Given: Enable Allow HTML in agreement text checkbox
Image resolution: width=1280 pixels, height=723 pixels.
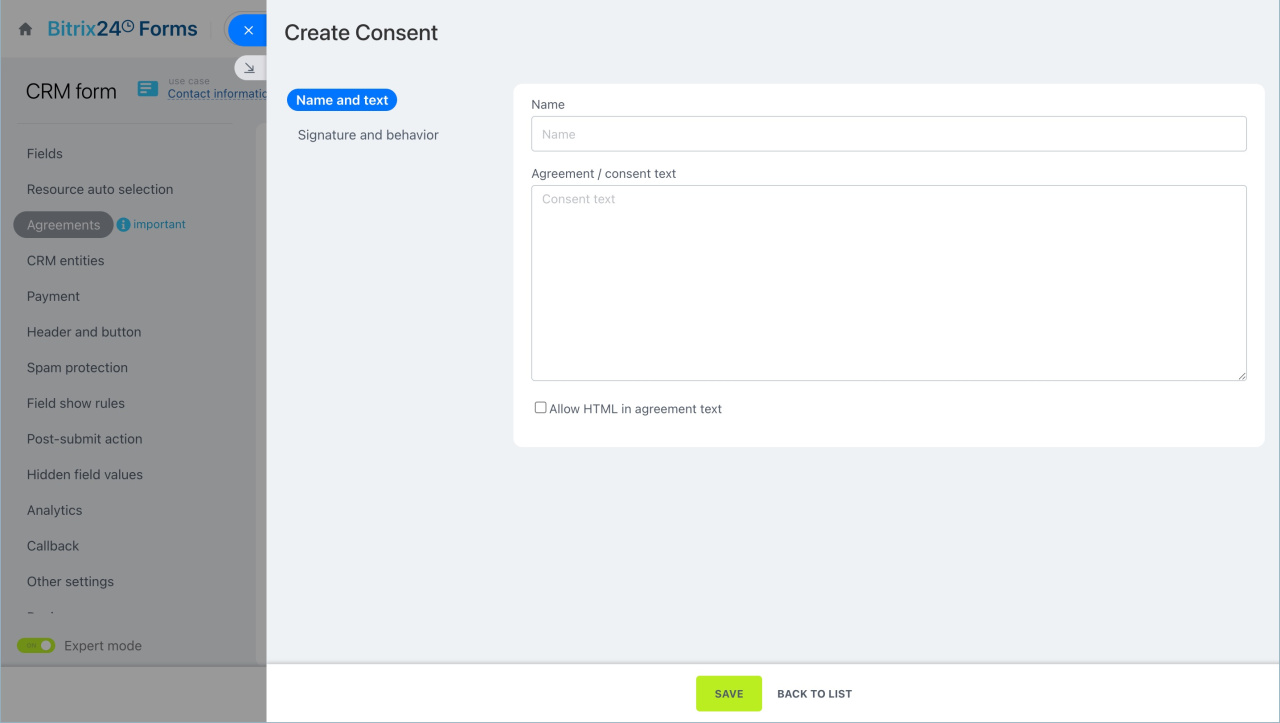Looking at the screenshot, I should click(540, 408).
